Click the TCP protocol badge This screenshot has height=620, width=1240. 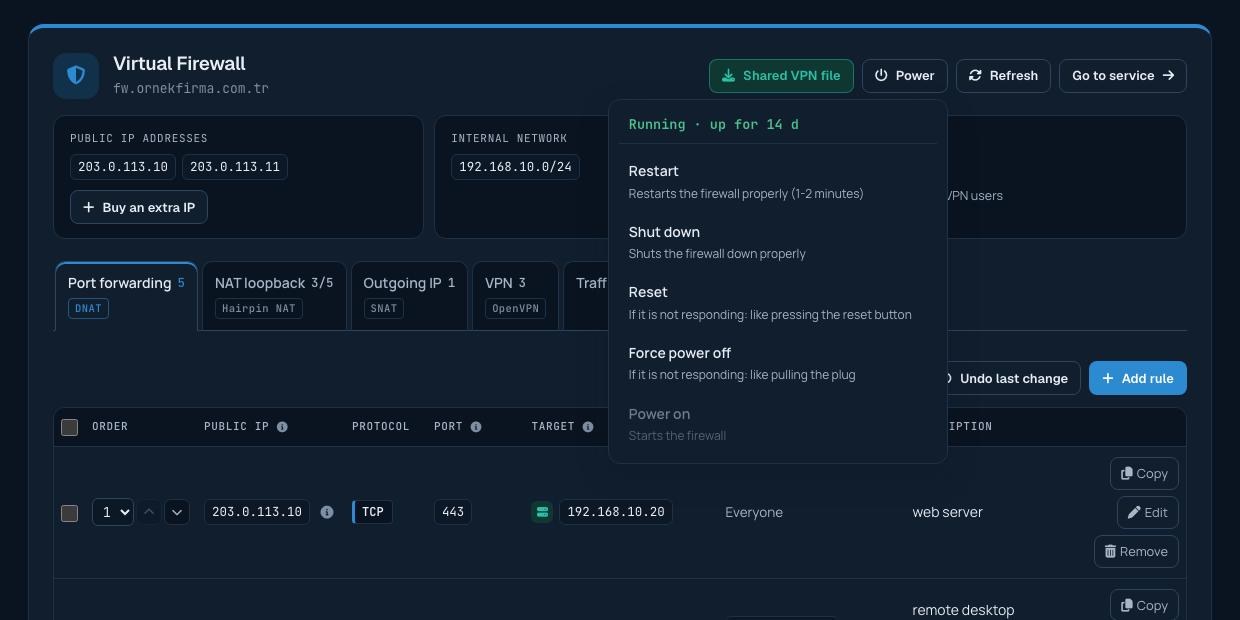click(372, 512)
